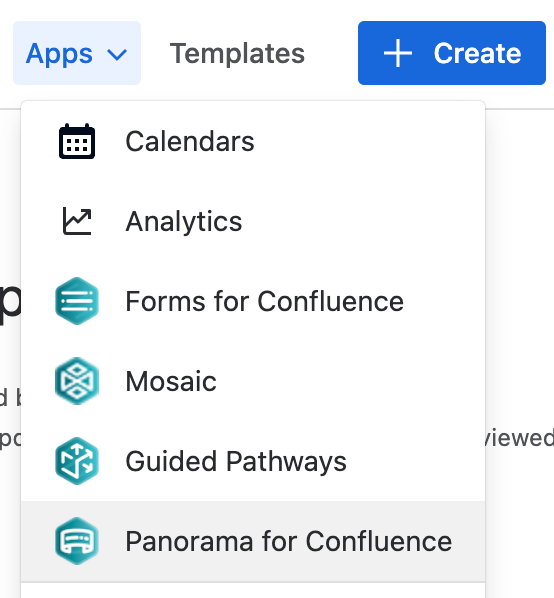The image size is (554, 598).
Task: Click the Mosaic hexagon icon
Action: coord(77,381)
